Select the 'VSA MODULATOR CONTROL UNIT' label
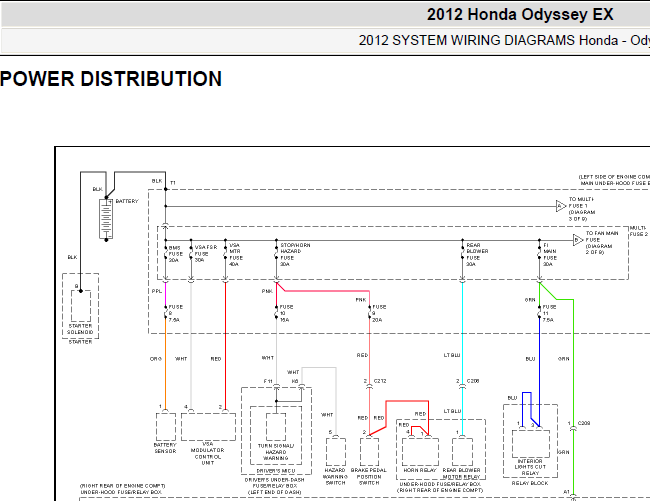 click(208, 453)
